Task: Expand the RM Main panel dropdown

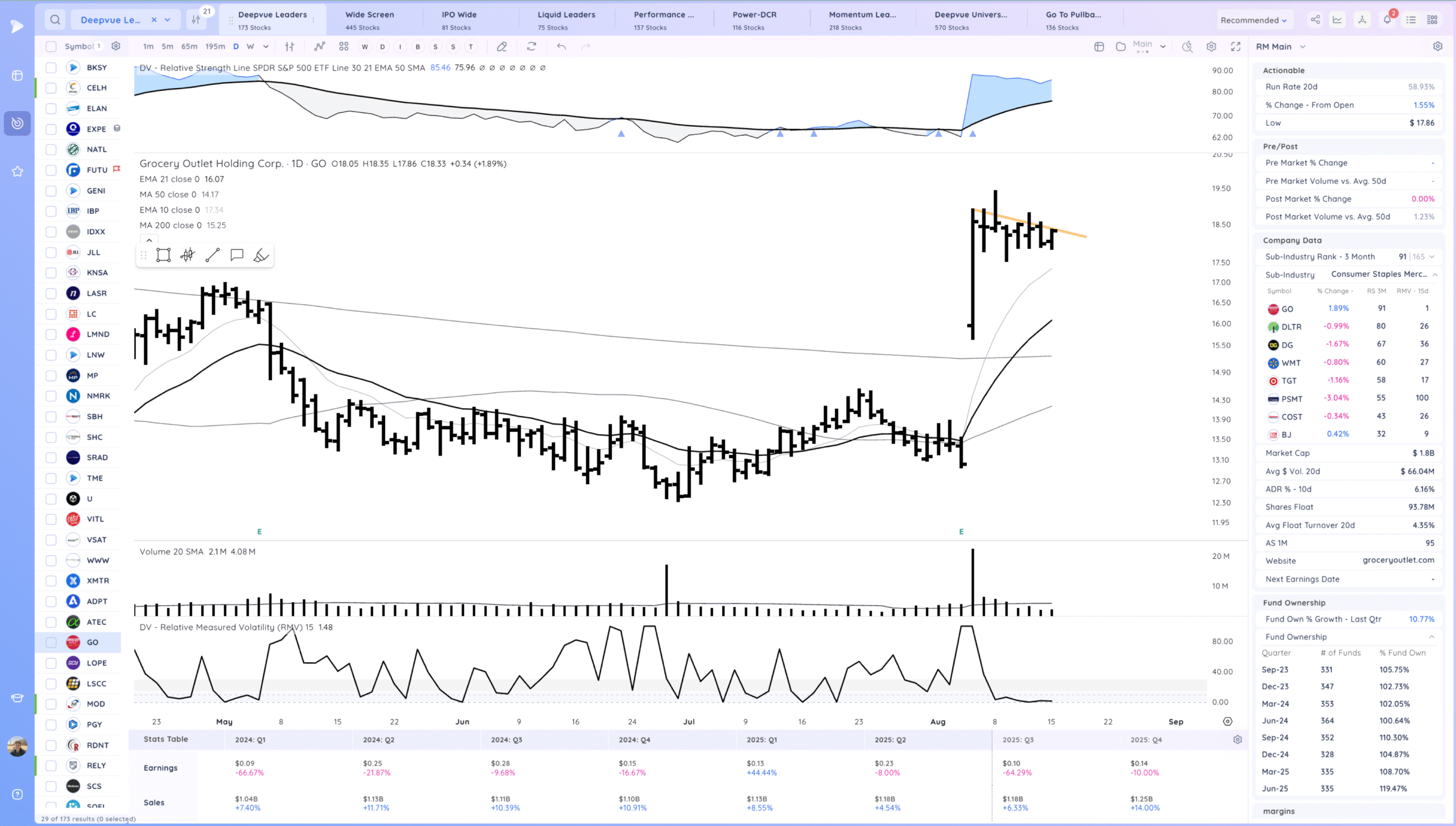Action: click(1302, 47)
